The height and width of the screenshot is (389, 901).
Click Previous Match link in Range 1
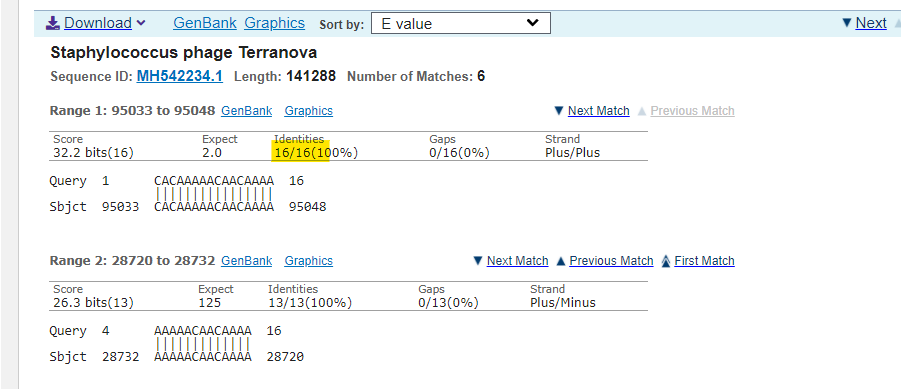pos(692,111)
